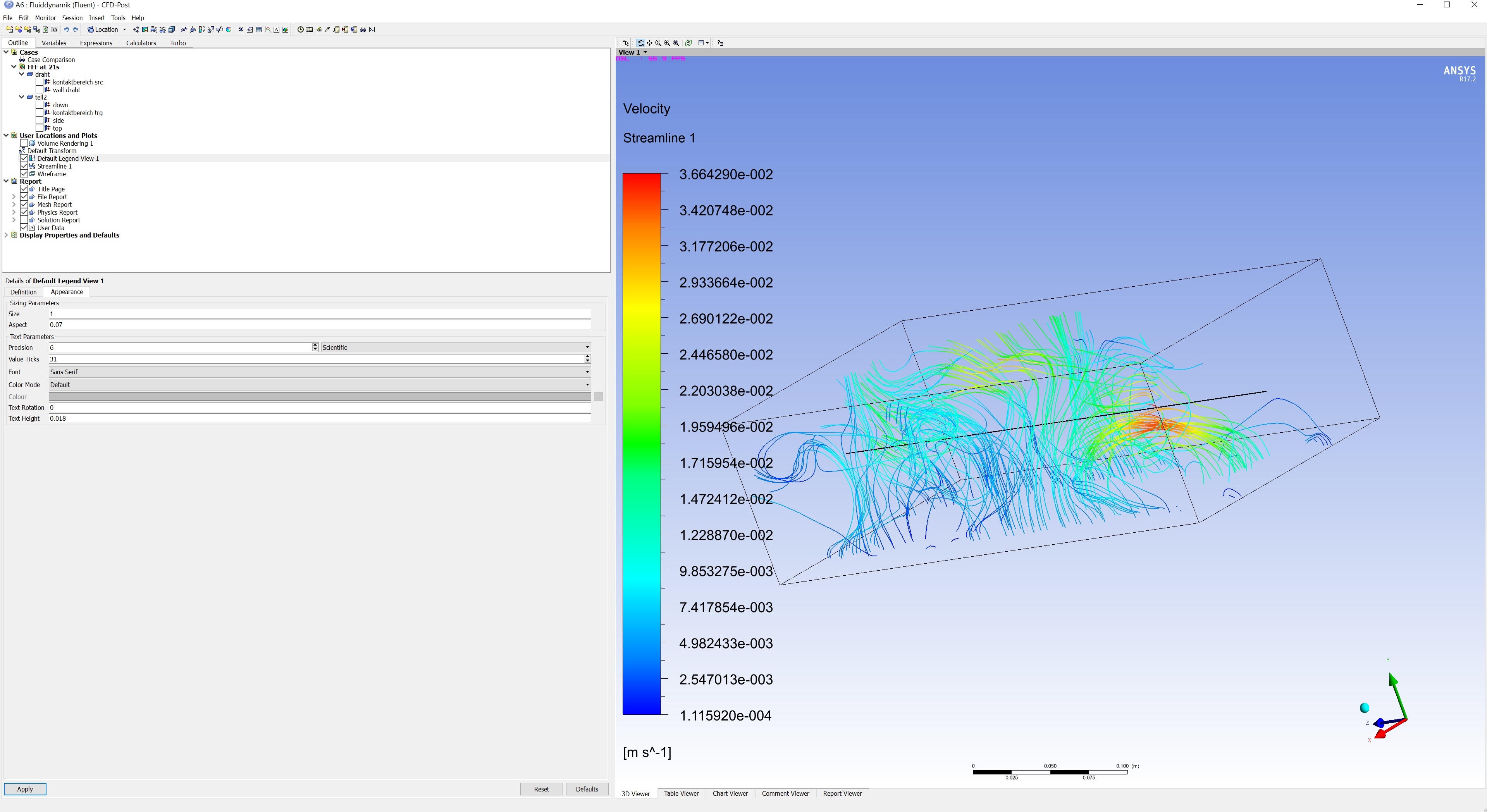Click the Load Results toolbar icon
Screen dimensions: 1487x812
[x=10, y=29]
